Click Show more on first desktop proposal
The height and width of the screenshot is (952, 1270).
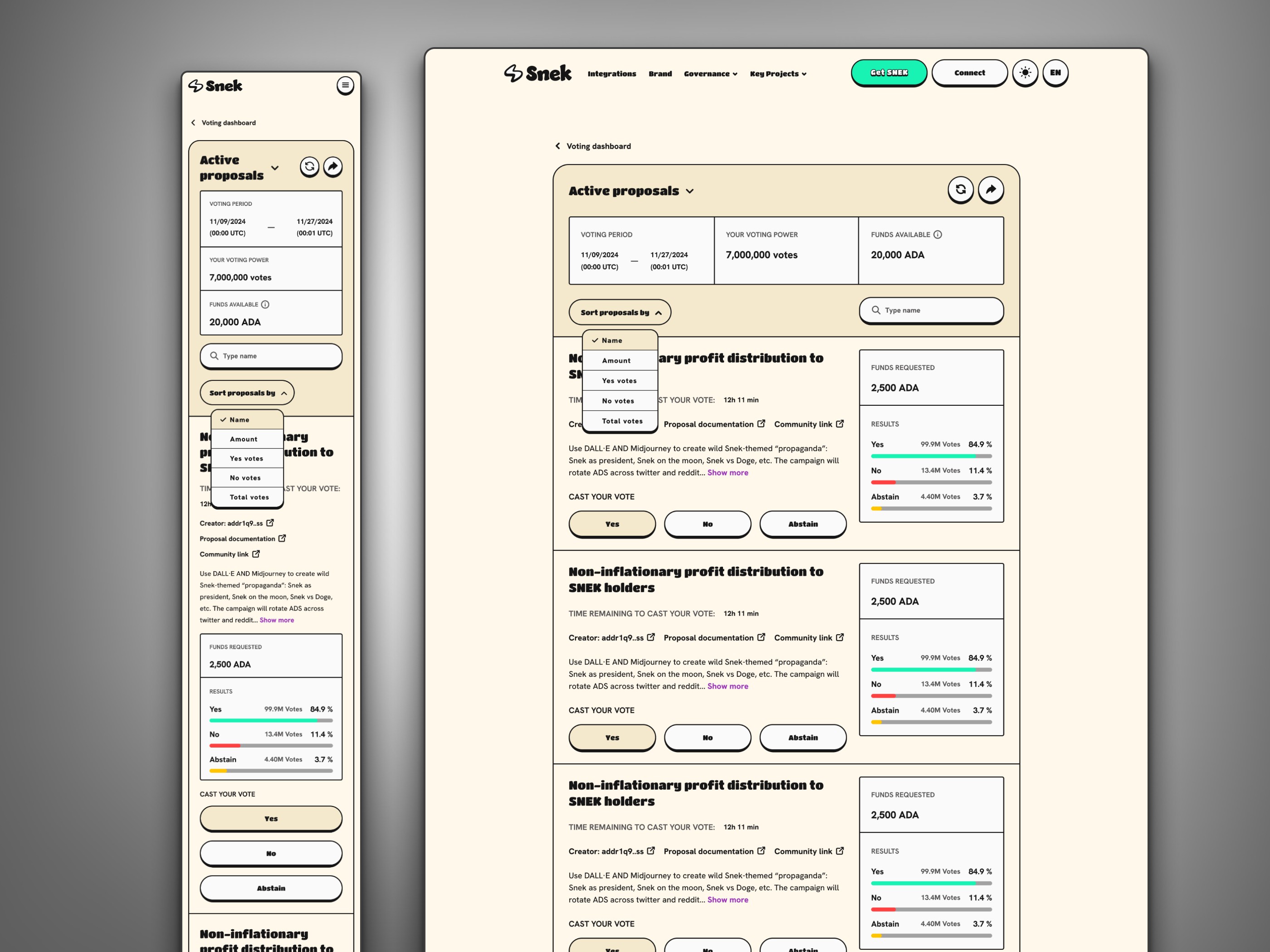point(728,473)
